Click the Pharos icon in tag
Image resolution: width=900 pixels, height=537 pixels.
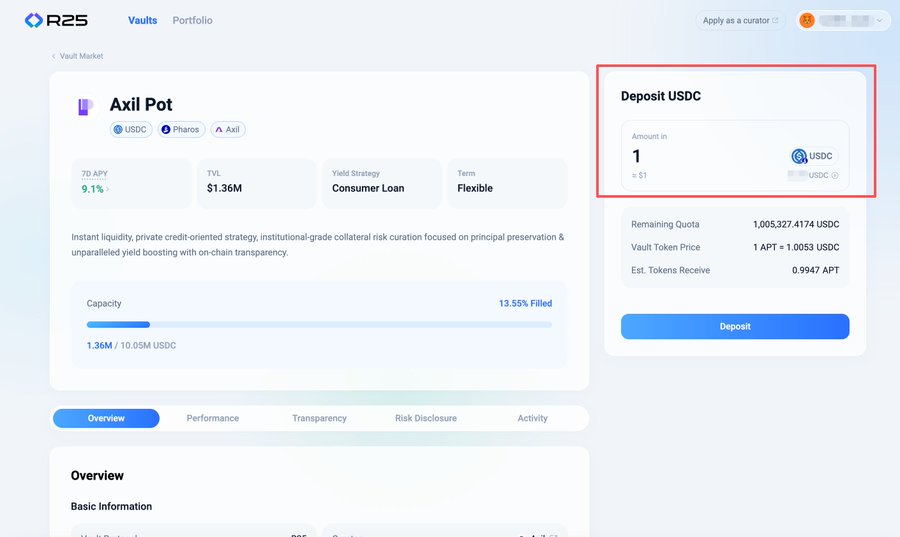pyautogui.click(x=166, y=130)
